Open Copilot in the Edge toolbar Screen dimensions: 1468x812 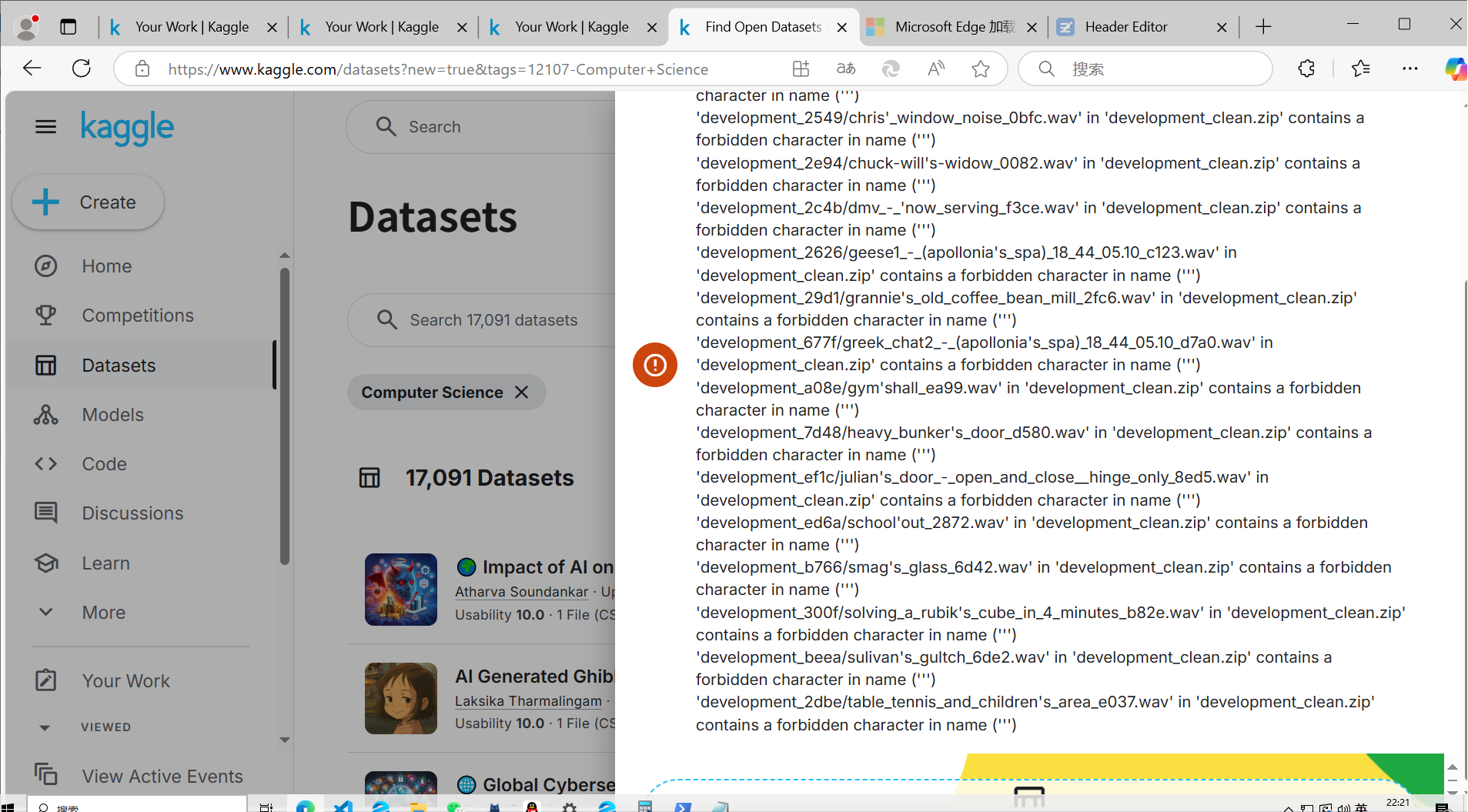[1454, 69]
